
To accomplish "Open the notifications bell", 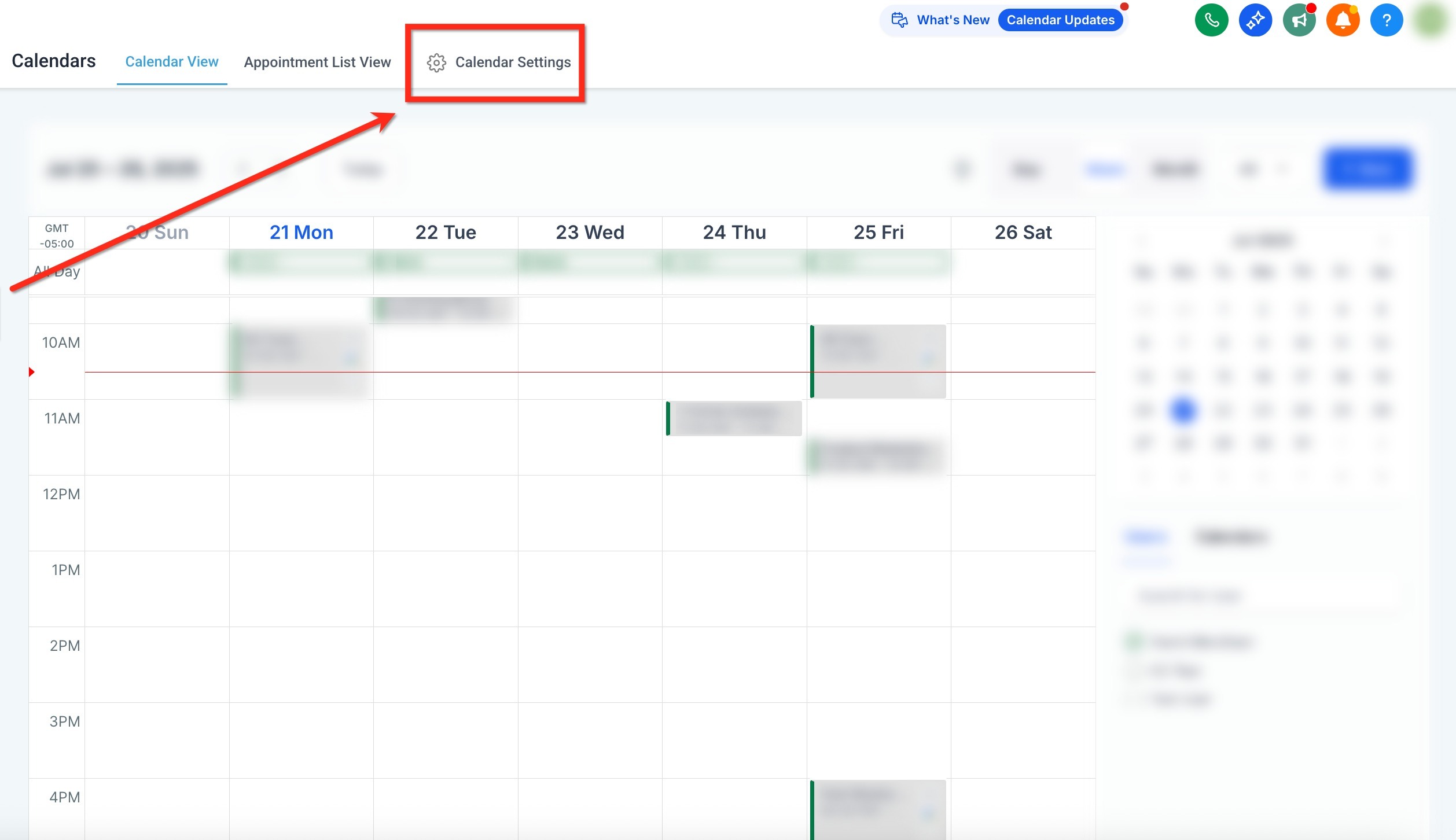I will coord(1343,20).
